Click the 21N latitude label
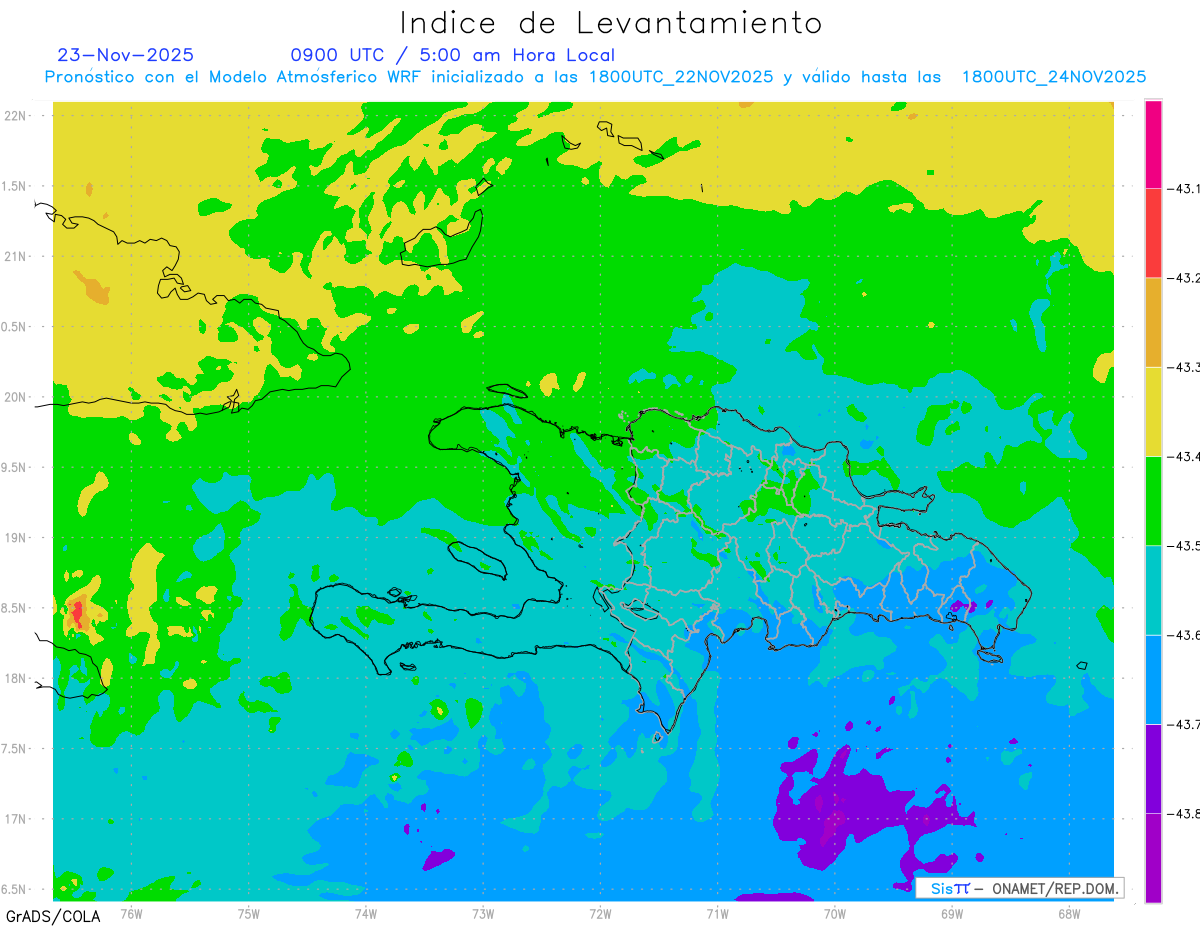1200x927 pixels. pyautogui.click(x=15, y=256)
